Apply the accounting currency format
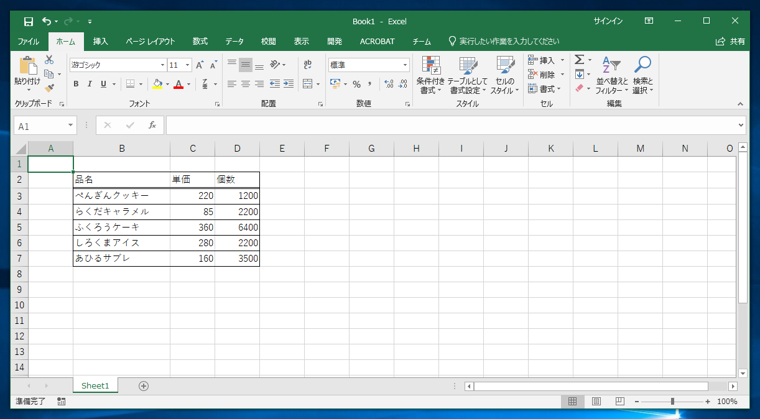Screen dimensions: 760x419 tap(335, 84)
